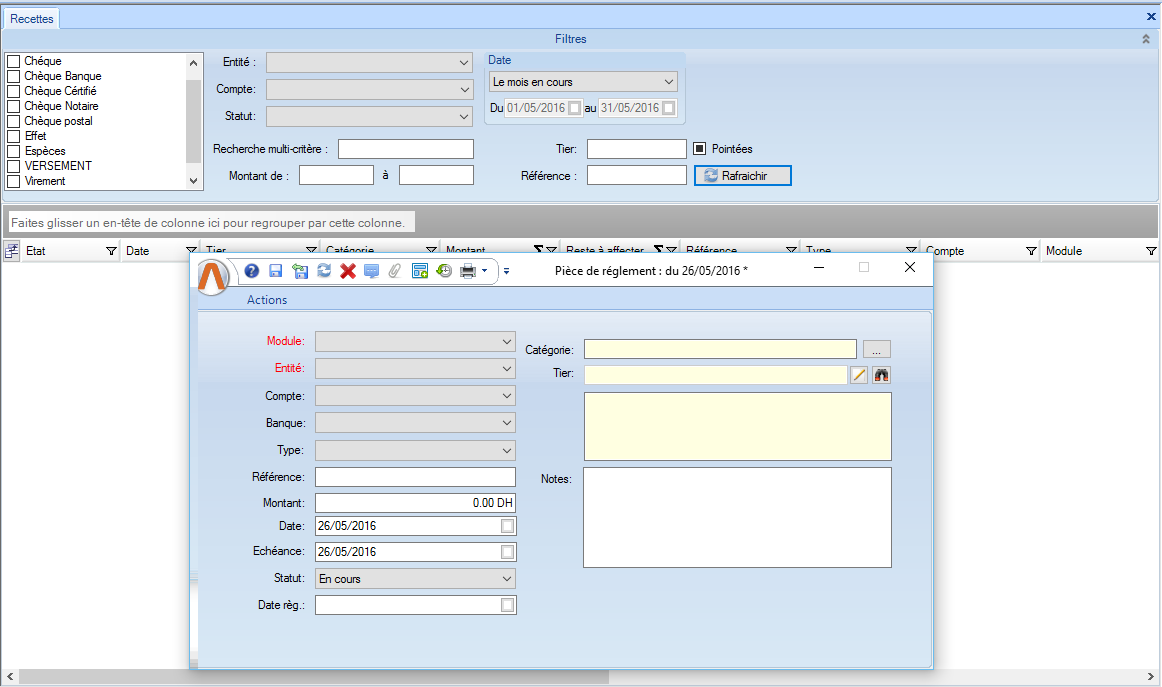The width and height of the screenshot is (1162, 687).
Task: Toggle the Pointées checkbox
Action: click(x=700, y=149)
